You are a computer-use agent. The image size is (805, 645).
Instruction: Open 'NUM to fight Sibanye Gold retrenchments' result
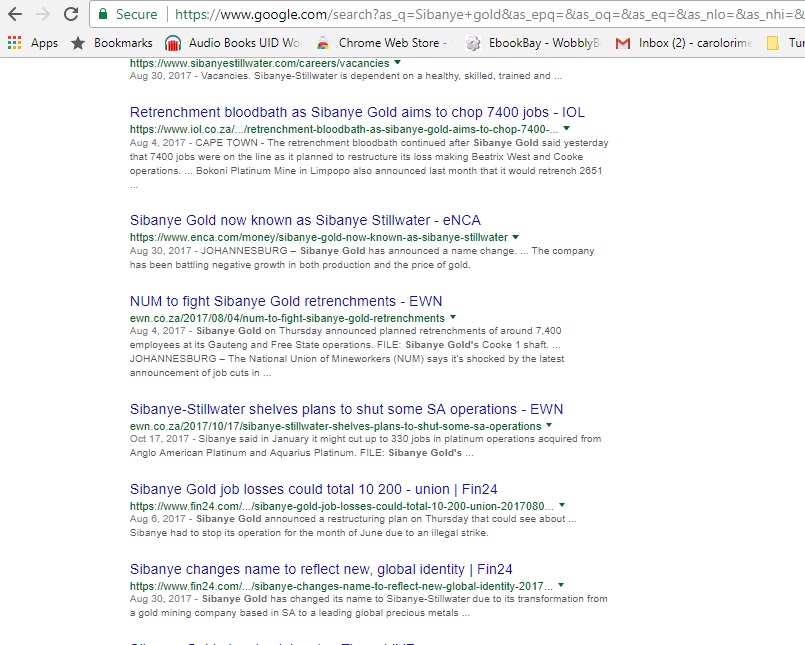coord(286,301)
